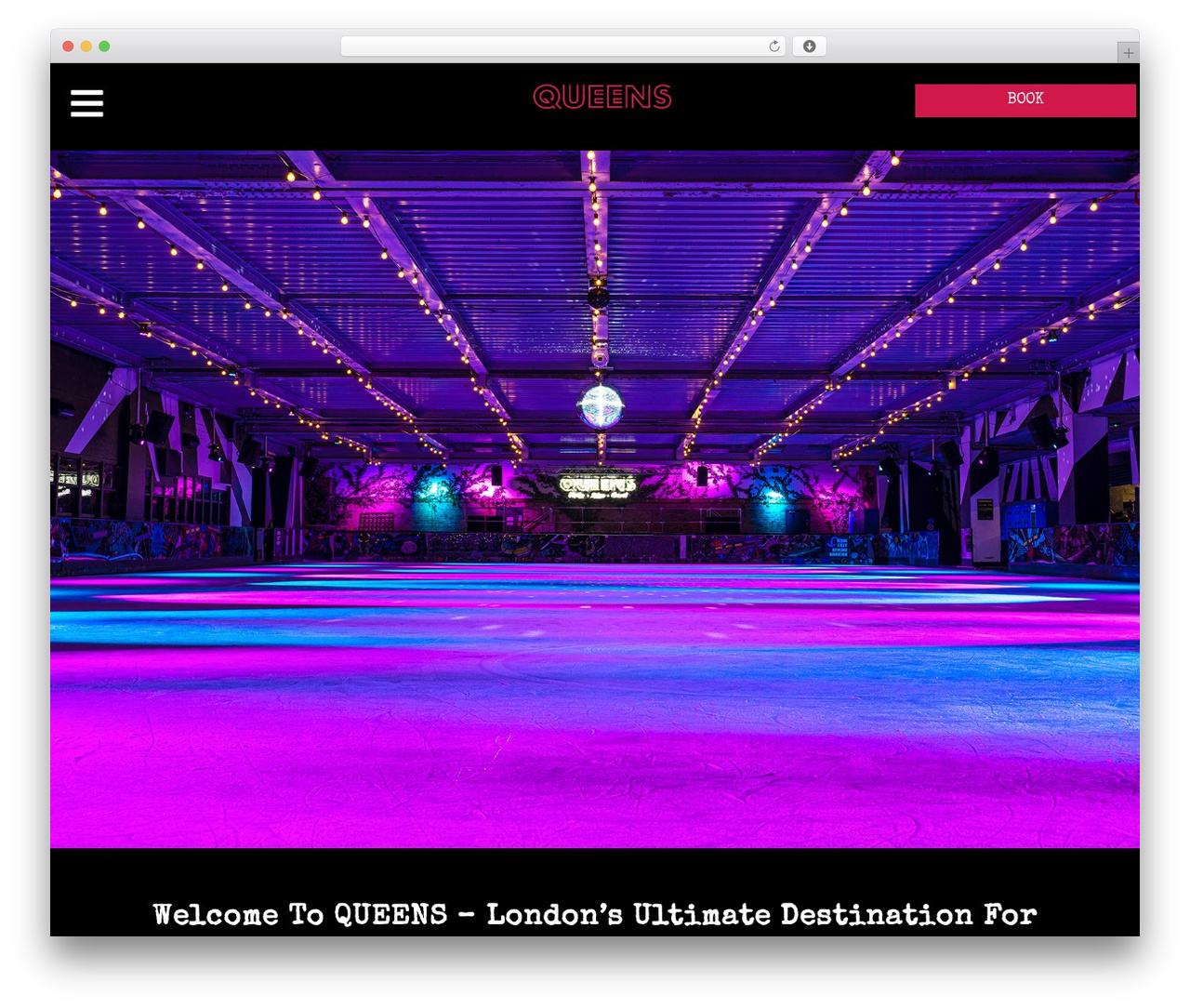Open a new tab with the plus button
1190x1008 pixels.
[x=1128, y=53]
